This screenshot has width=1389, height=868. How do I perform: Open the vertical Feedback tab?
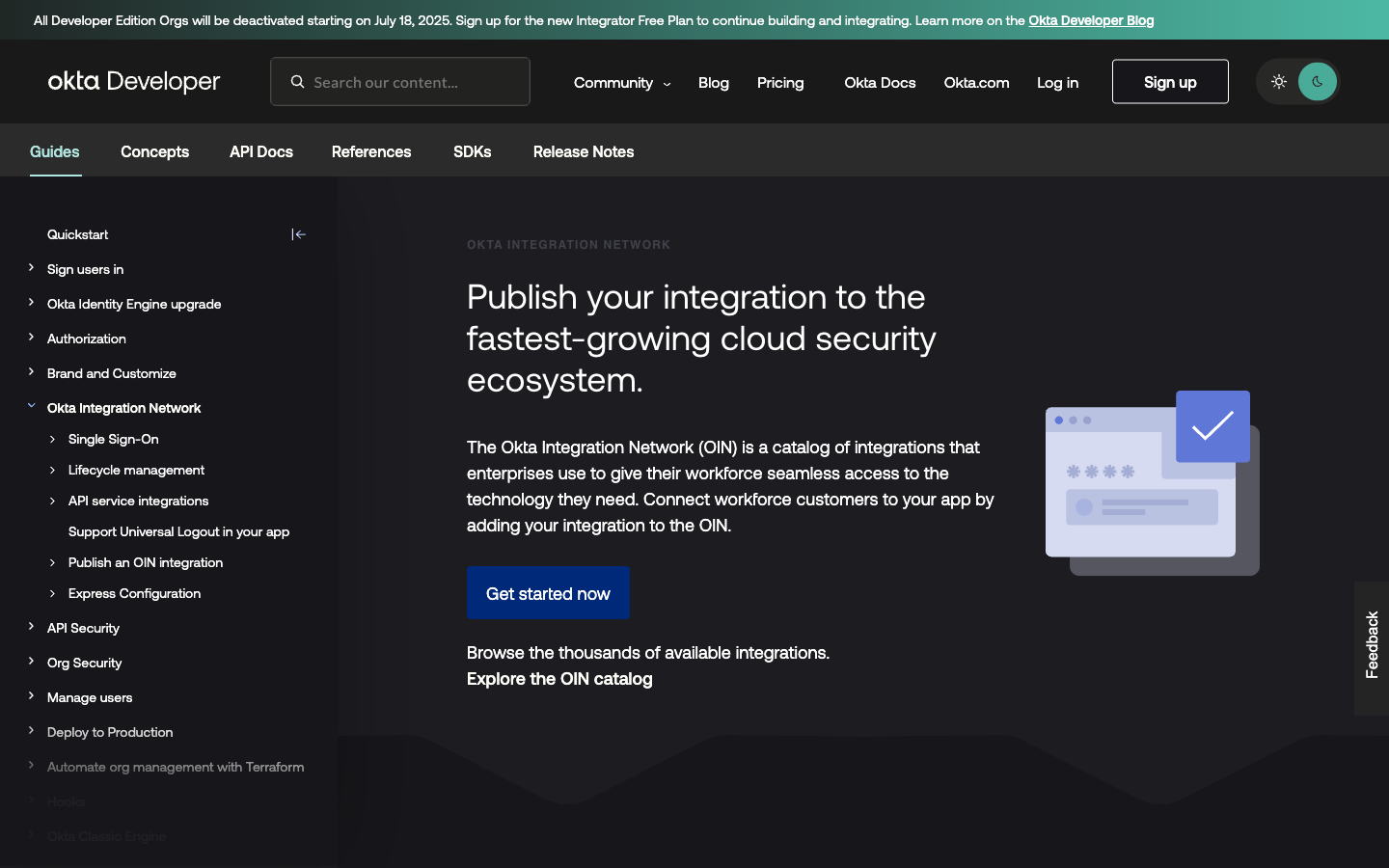pyautogui.click(x=1372, y=648)
